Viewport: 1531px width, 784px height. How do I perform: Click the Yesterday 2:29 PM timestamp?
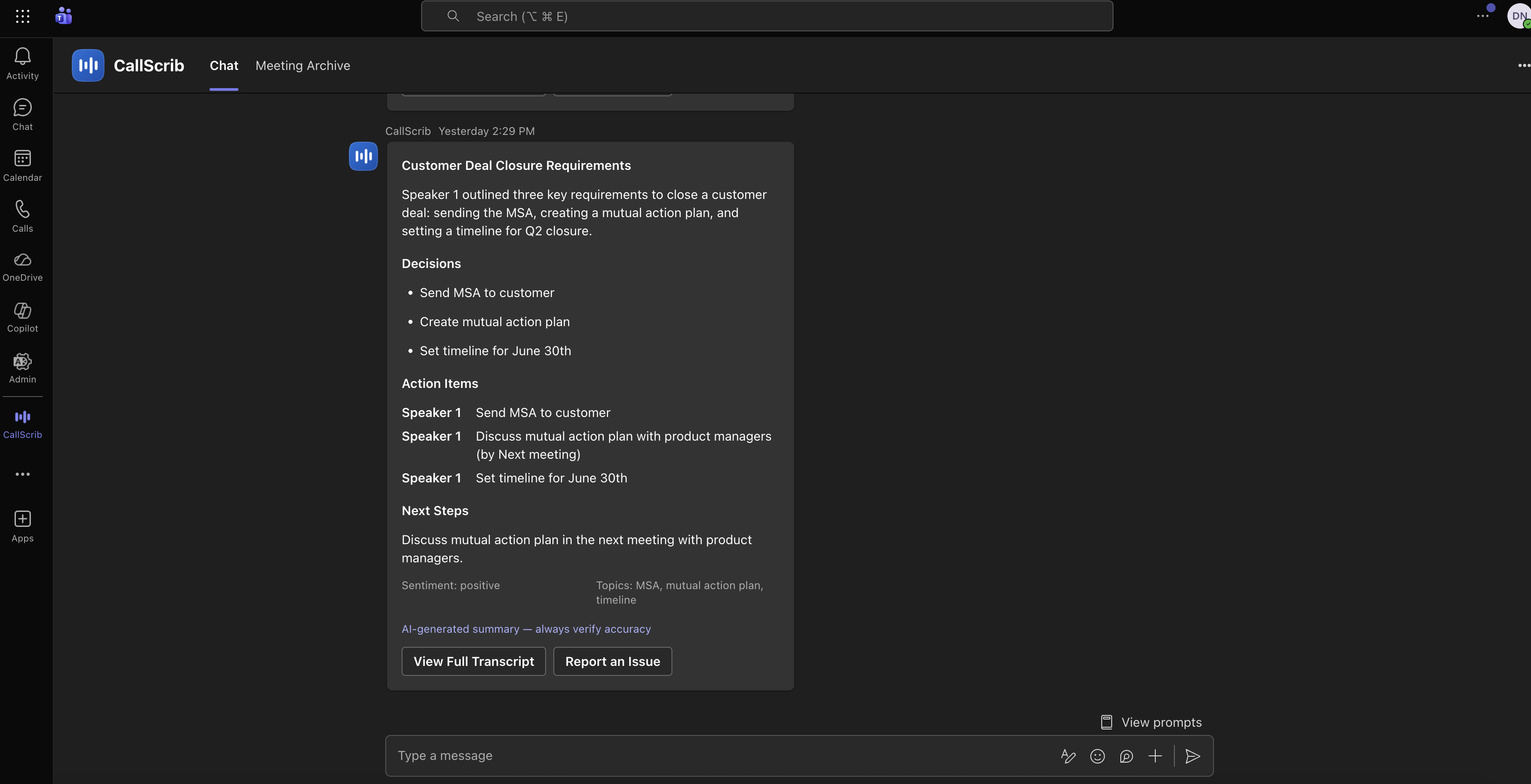[x=486, y=131]
